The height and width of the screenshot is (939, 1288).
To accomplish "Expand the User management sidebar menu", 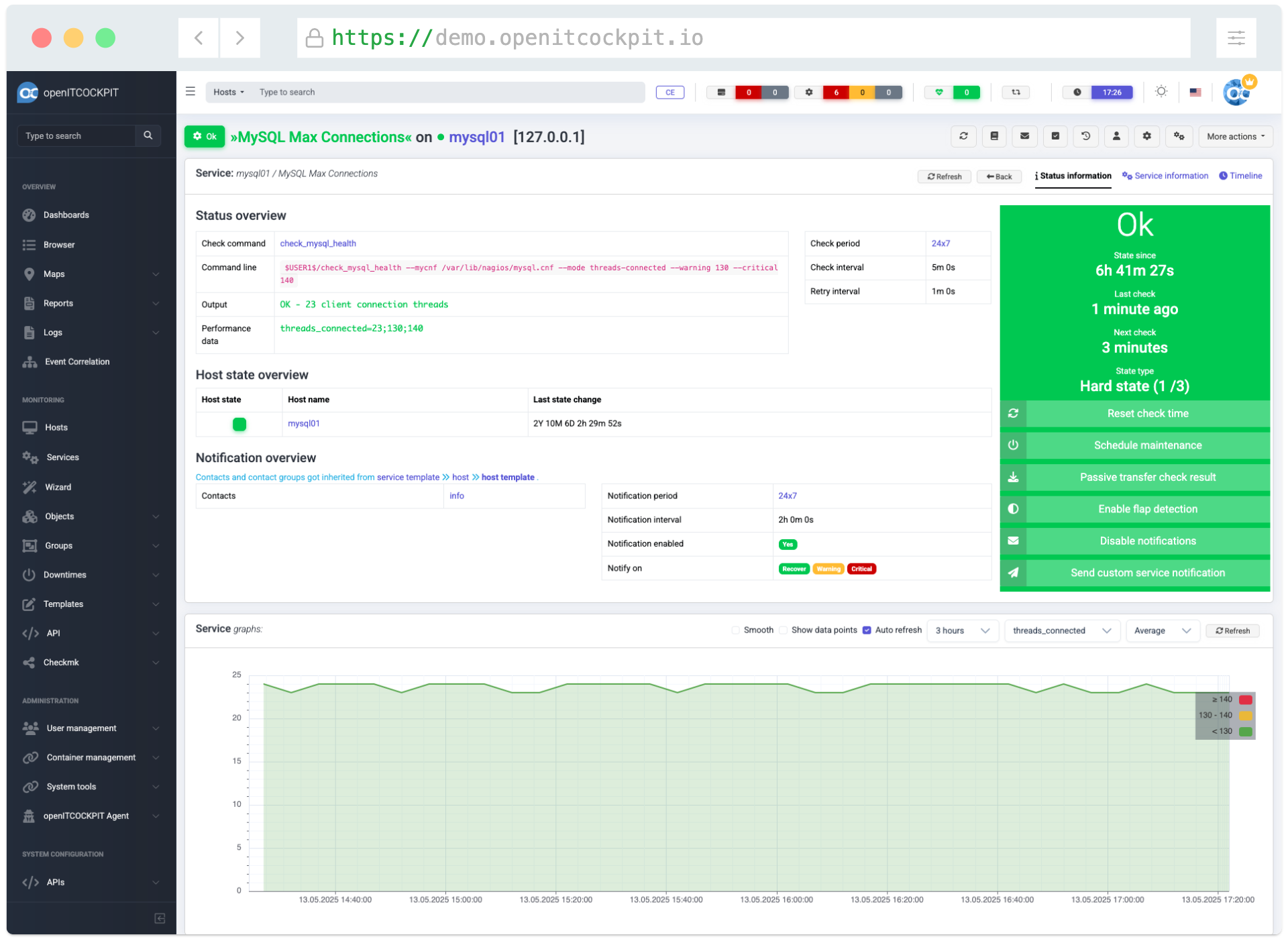I will tap(91, 728).
